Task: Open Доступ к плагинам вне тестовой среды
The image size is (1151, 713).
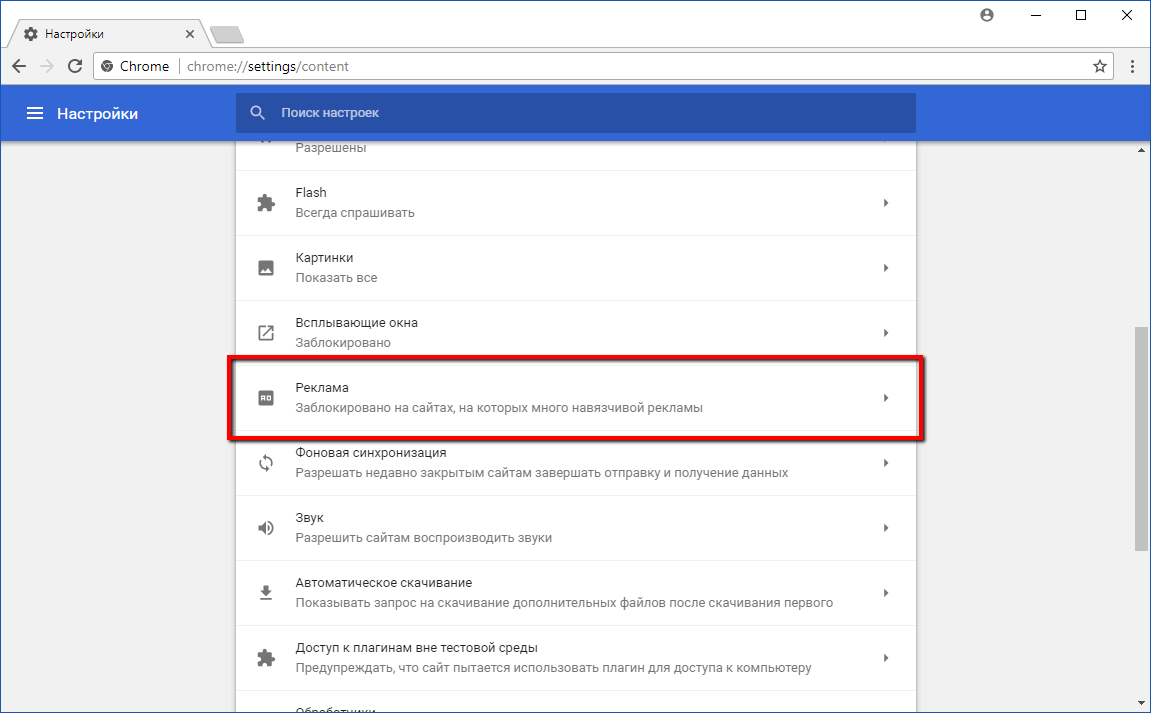Action: 576,658
